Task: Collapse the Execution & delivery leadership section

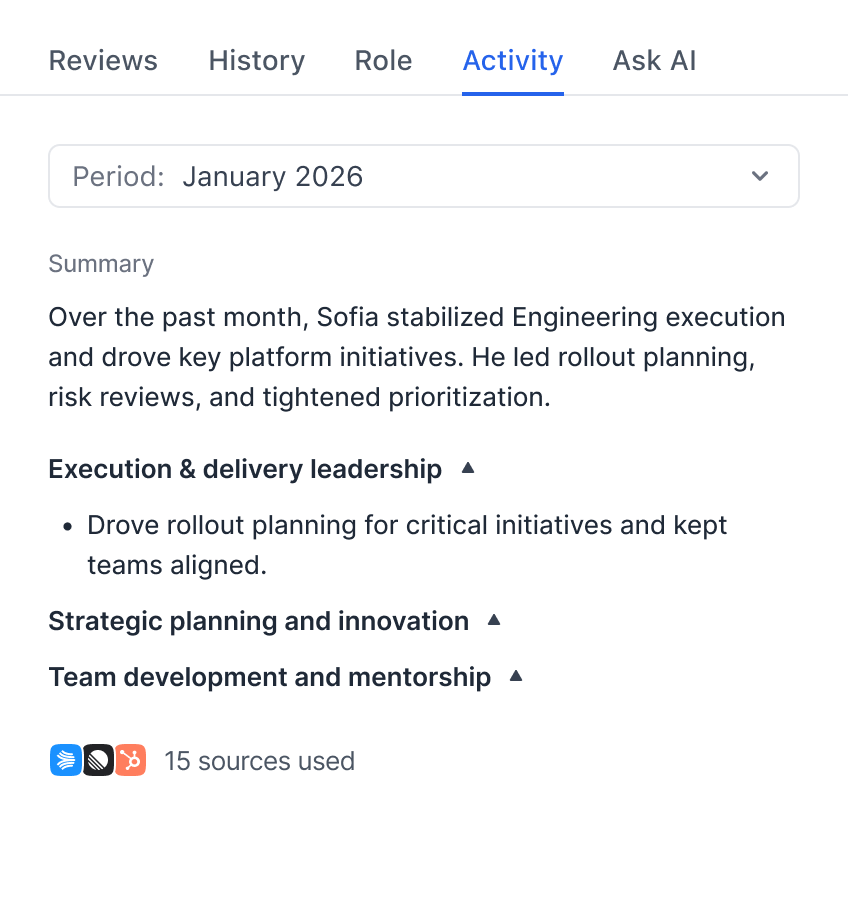Action: [x=468, y=468]
